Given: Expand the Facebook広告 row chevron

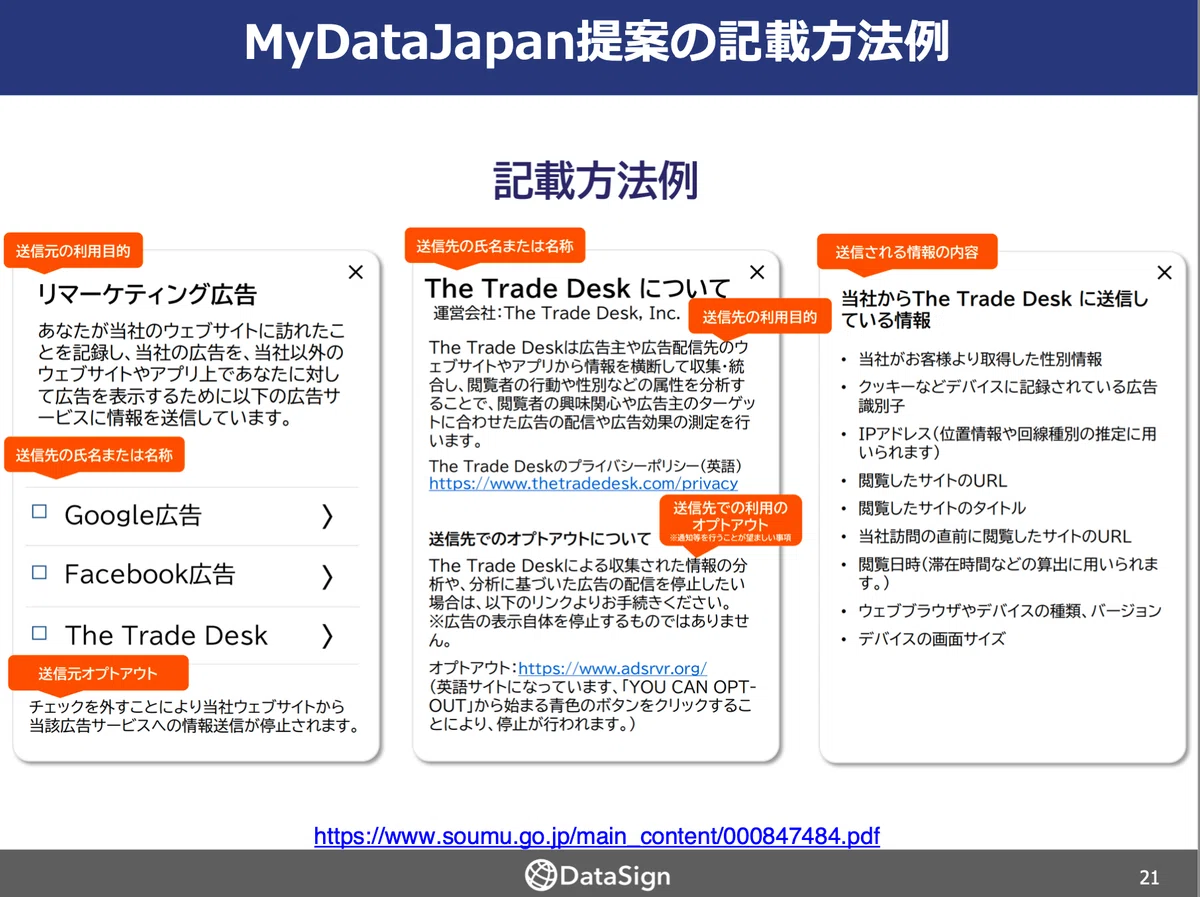Looking at the screenshot, I should pyautogui.click(x=327, y=576).
